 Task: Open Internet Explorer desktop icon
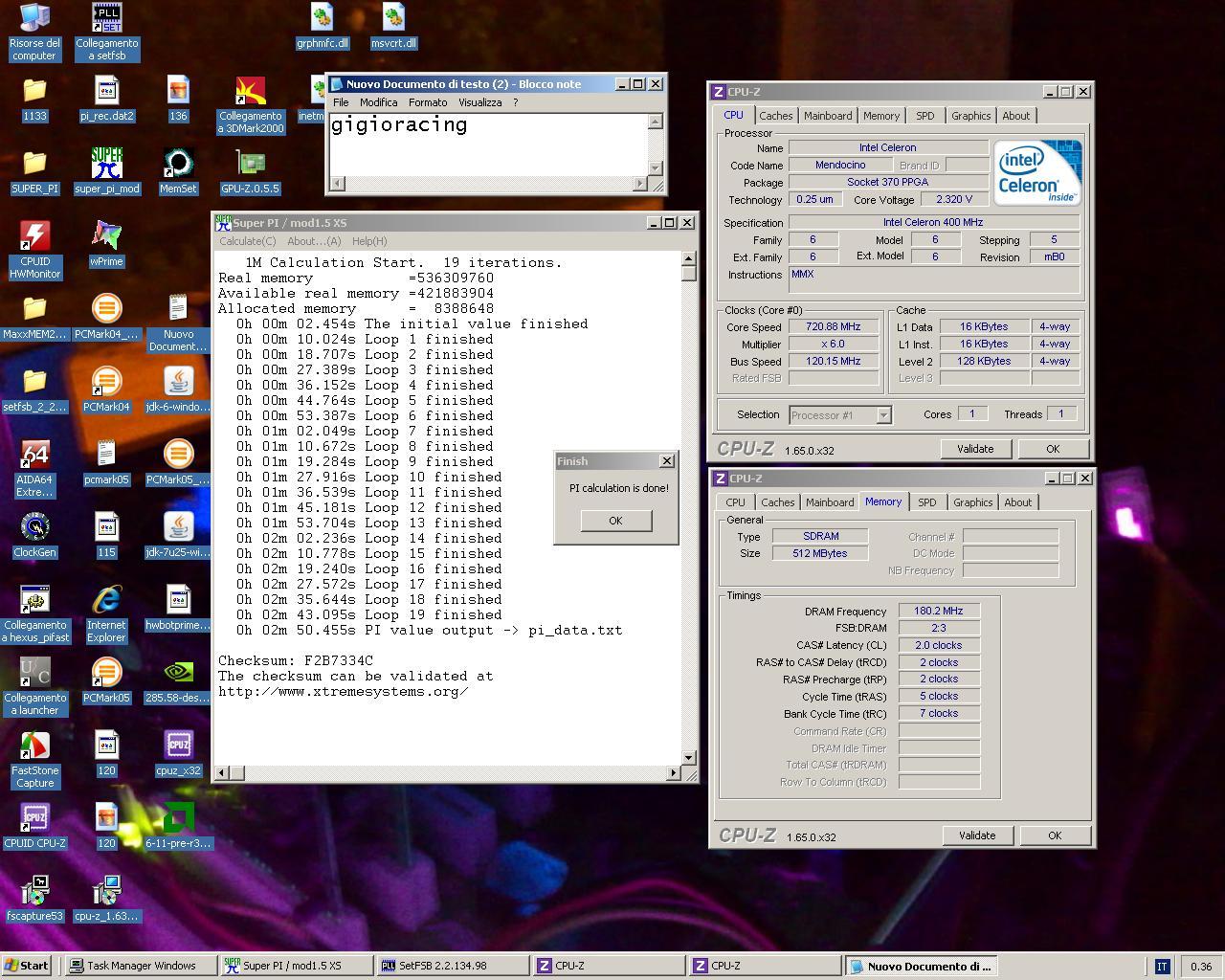coord(106,614)
